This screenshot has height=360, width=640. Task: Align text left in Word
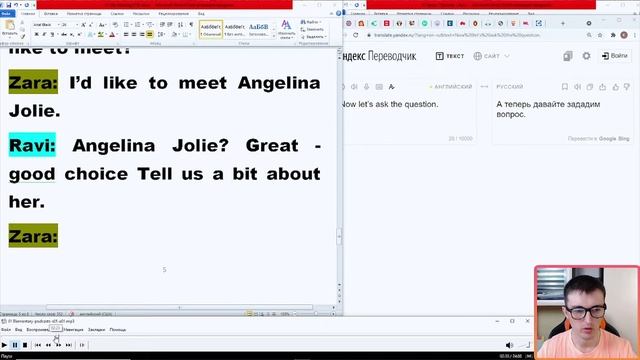coord(126,34)
